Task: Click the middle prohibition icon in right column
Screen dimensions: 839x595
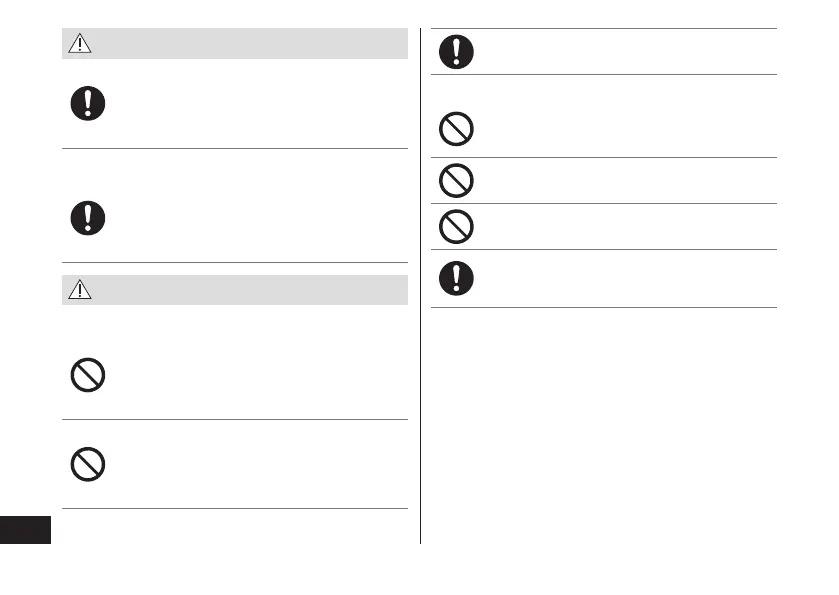Action: tap(456, 181)
